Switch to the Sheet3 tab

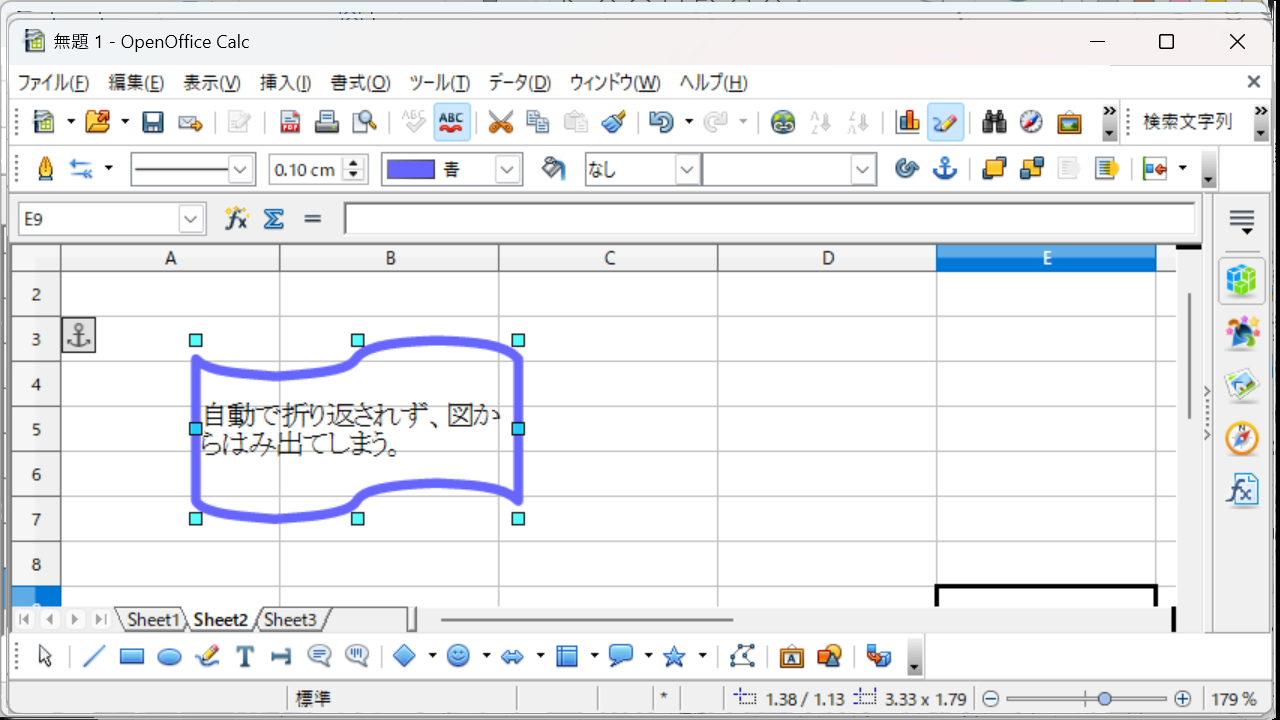[290, 620]
